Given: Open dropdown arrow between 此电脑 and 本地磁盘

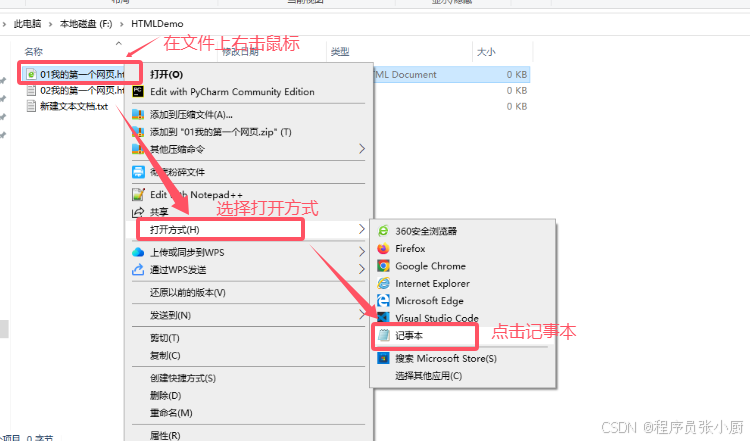Looking at the screenshot, I should click(x=50, y=24).
